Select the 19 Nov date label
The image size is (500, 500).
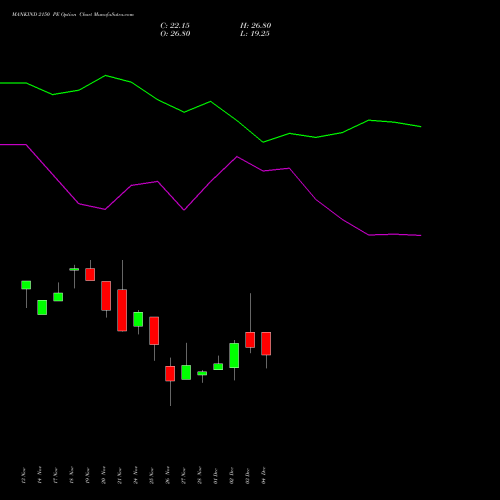click(87, 475)
